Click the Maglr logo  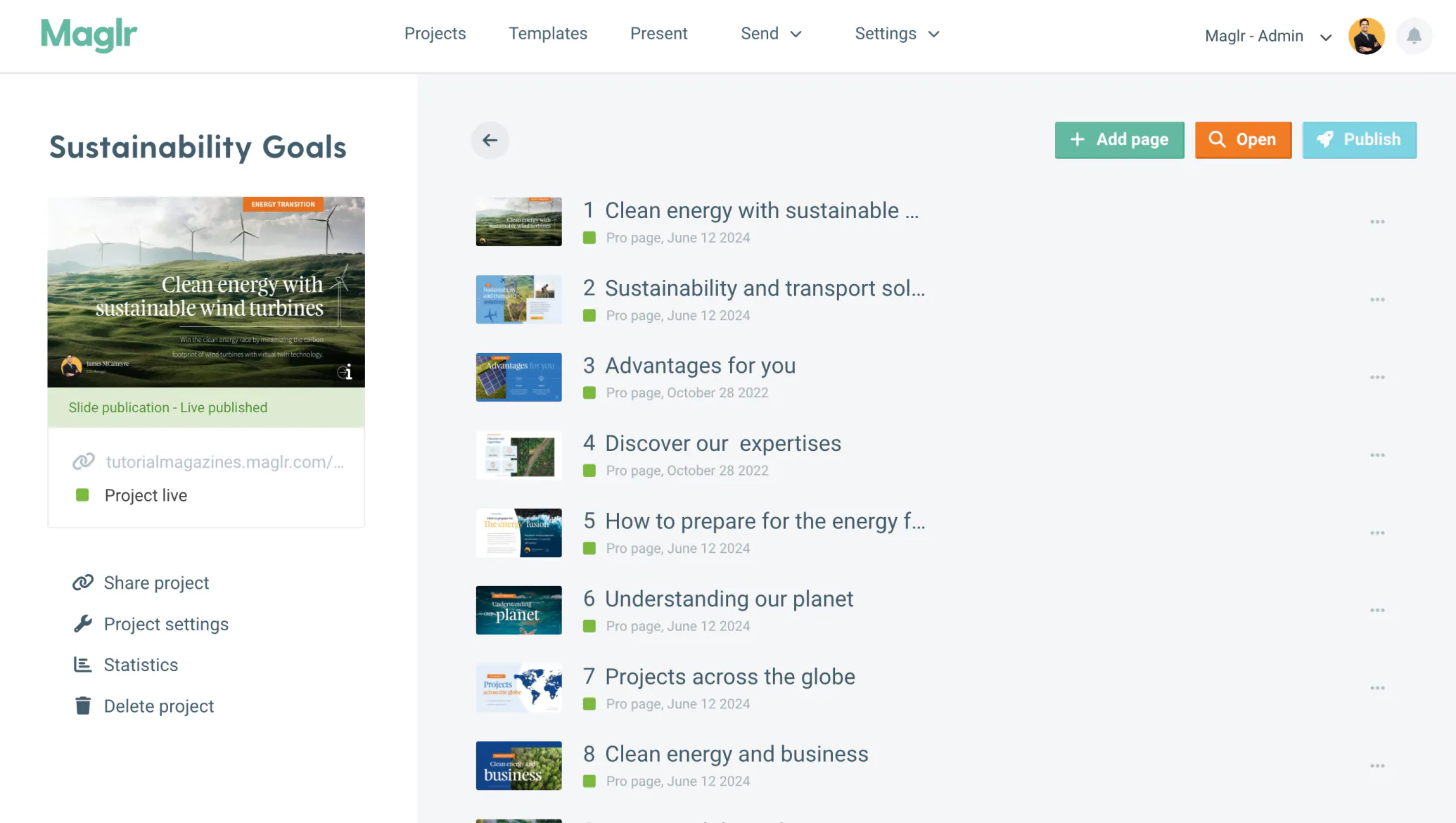[x=89, y=34]
